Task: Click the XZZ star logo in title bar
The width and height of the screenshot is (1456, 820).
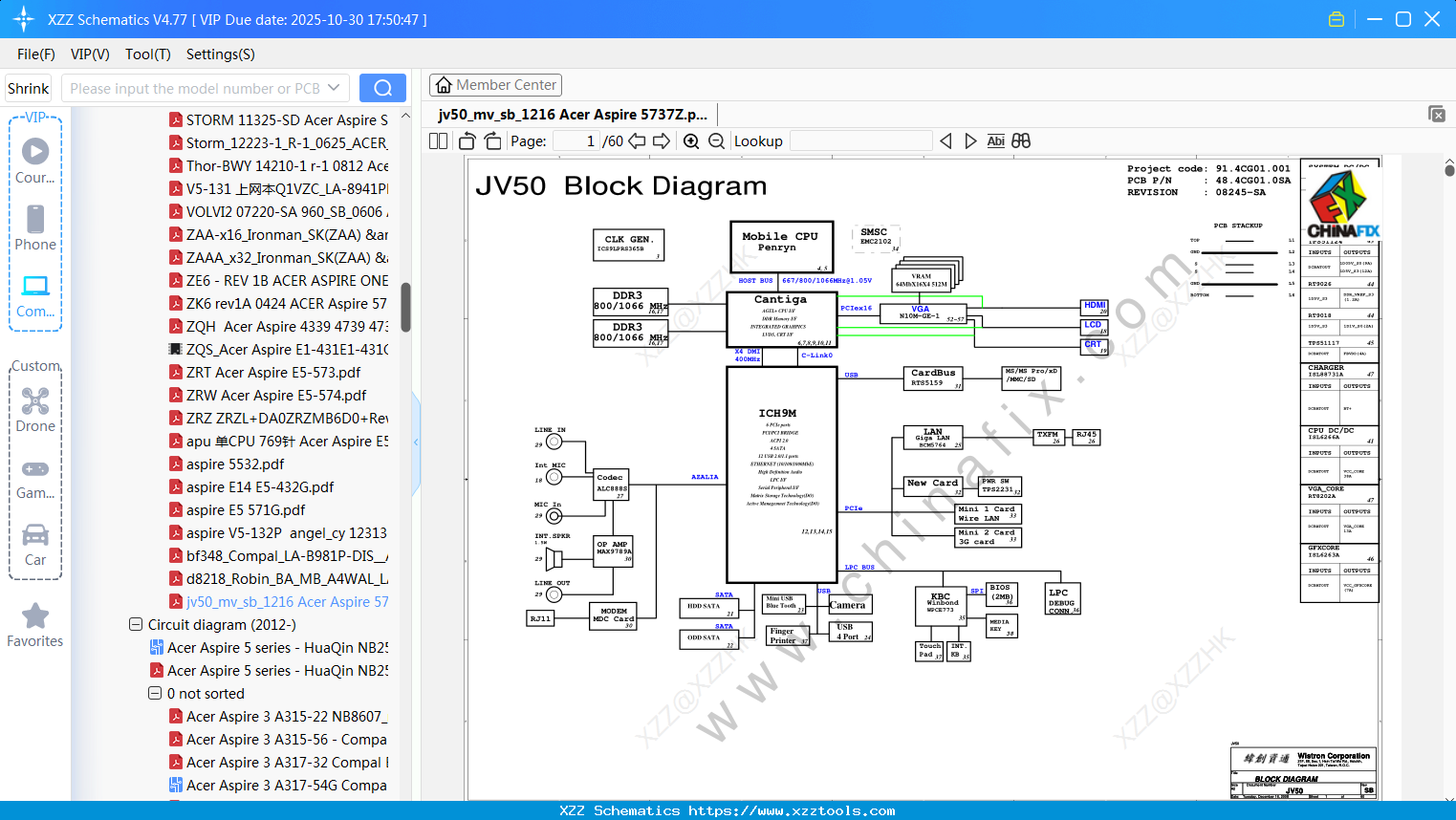Action: click(24, 19)
